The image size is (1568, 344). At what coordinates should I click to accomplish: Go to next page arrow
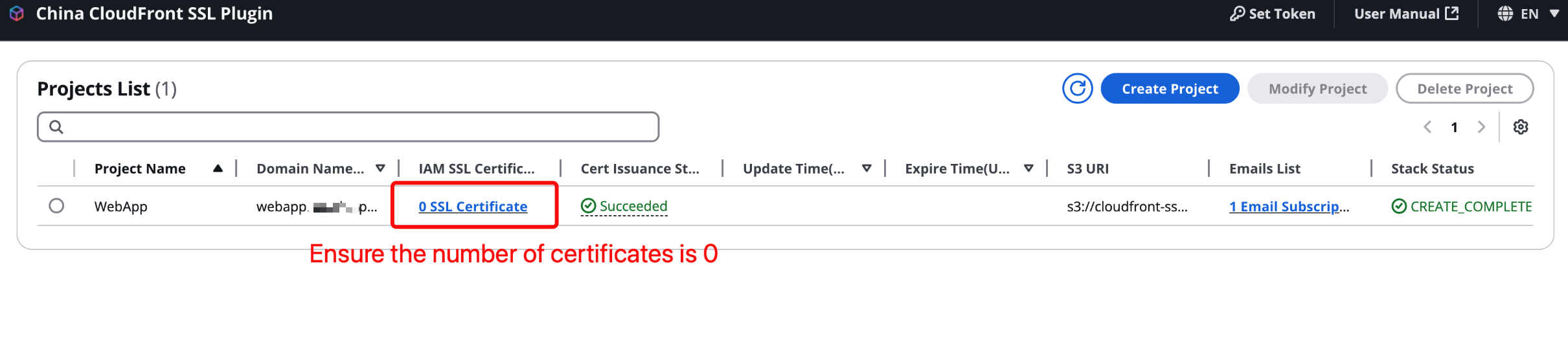point(1481,127)
